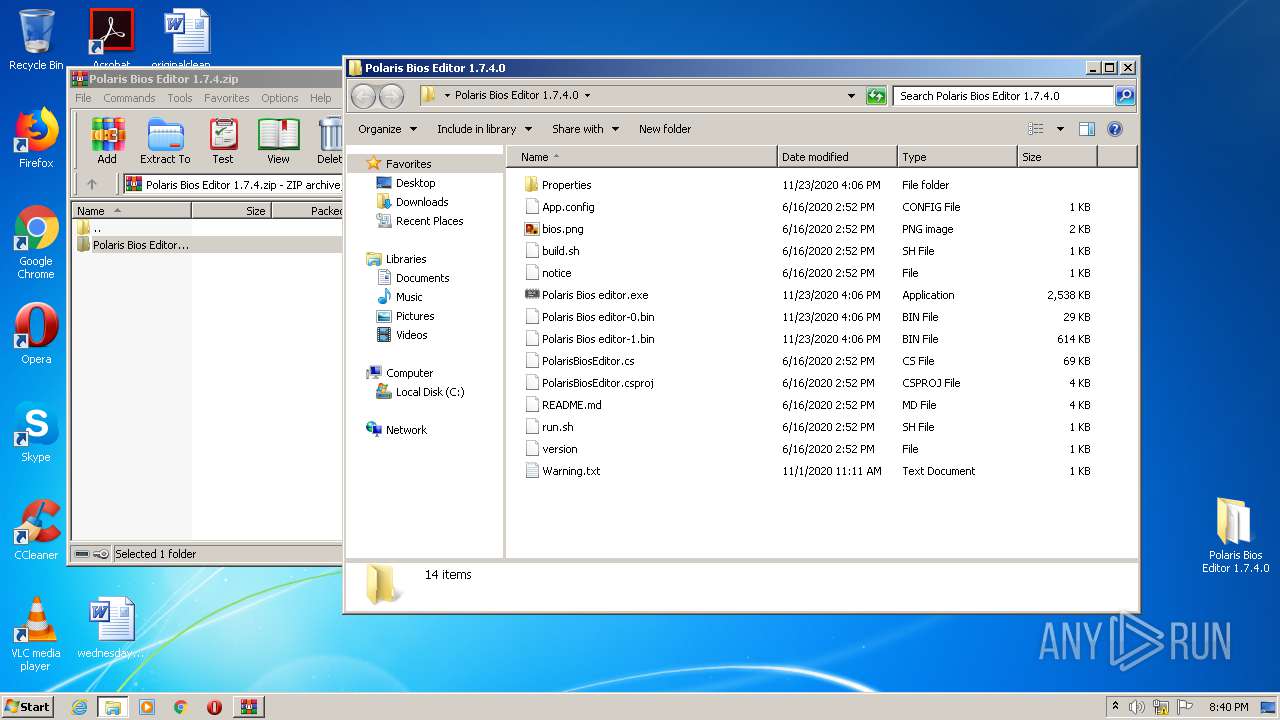The height and width of the screenshot is (720, 1280).
Task: Open WinRAR Favorites menu
Action: (x=227, y=98)
